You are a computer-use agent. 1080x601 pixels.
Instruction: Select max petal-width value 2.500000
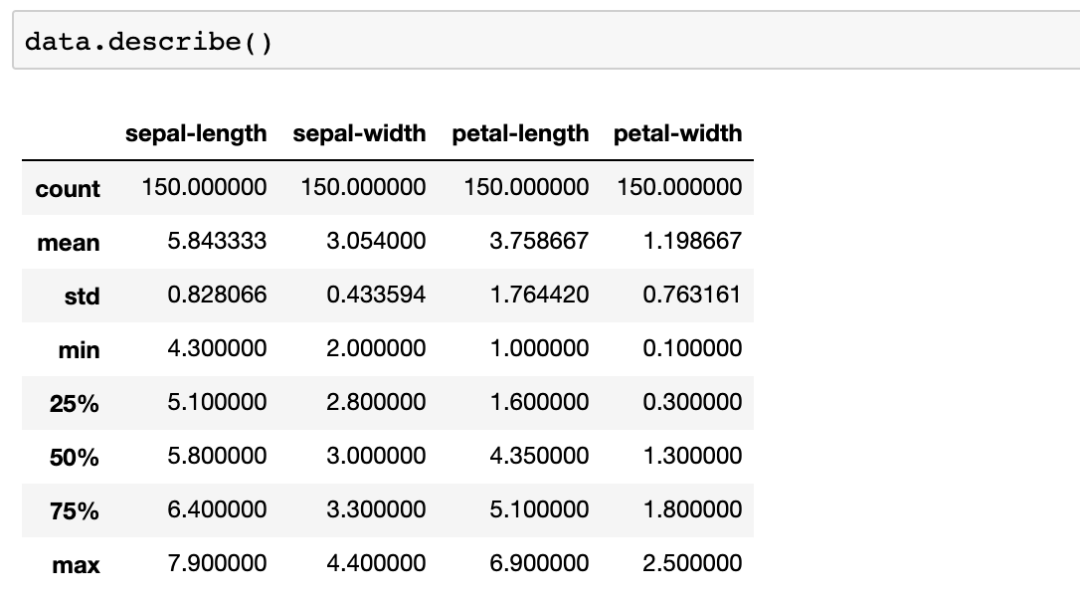692,562
